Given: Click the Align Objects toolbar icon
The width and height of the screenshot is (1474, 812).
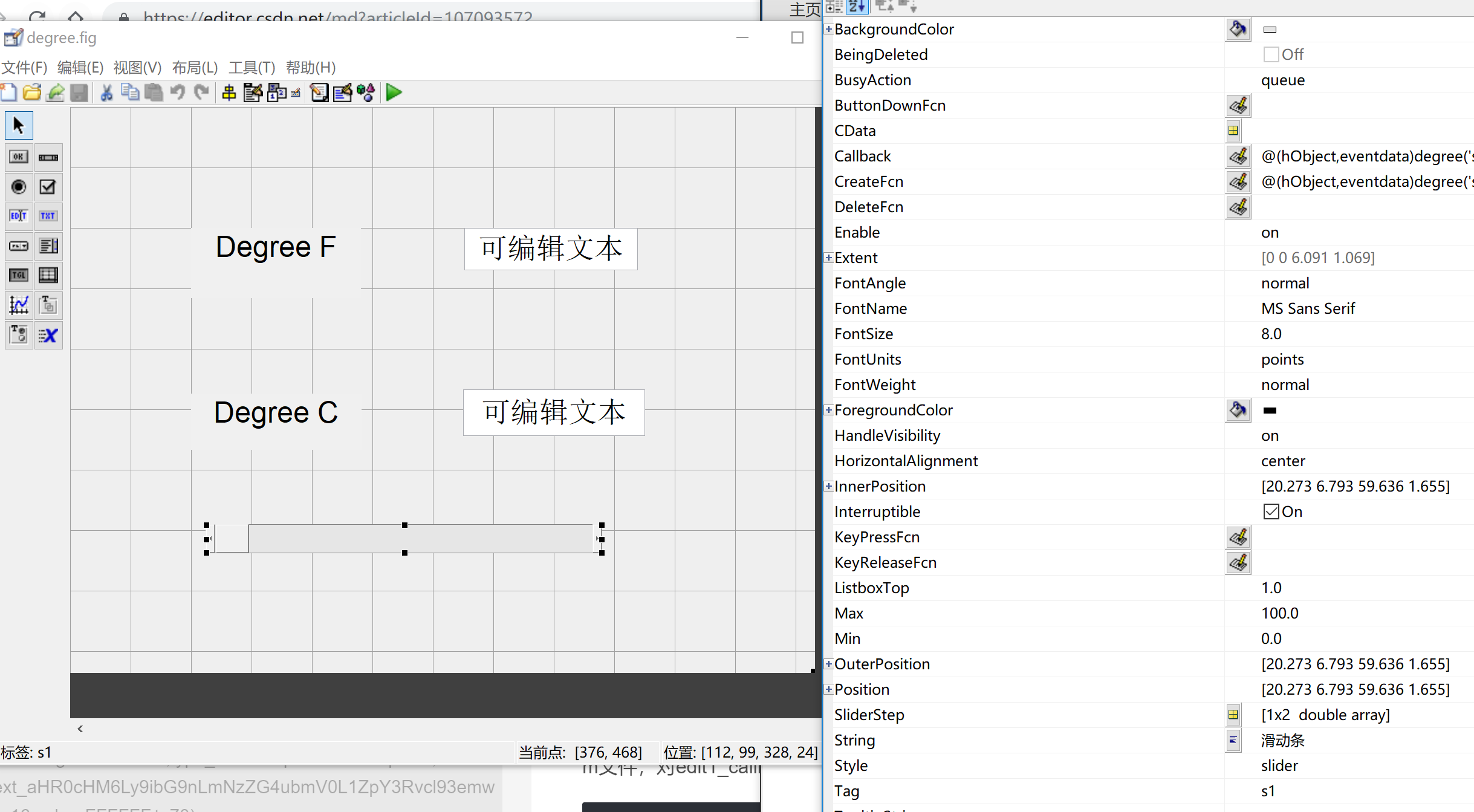Looking at the screenshot, I should (229, 93).
